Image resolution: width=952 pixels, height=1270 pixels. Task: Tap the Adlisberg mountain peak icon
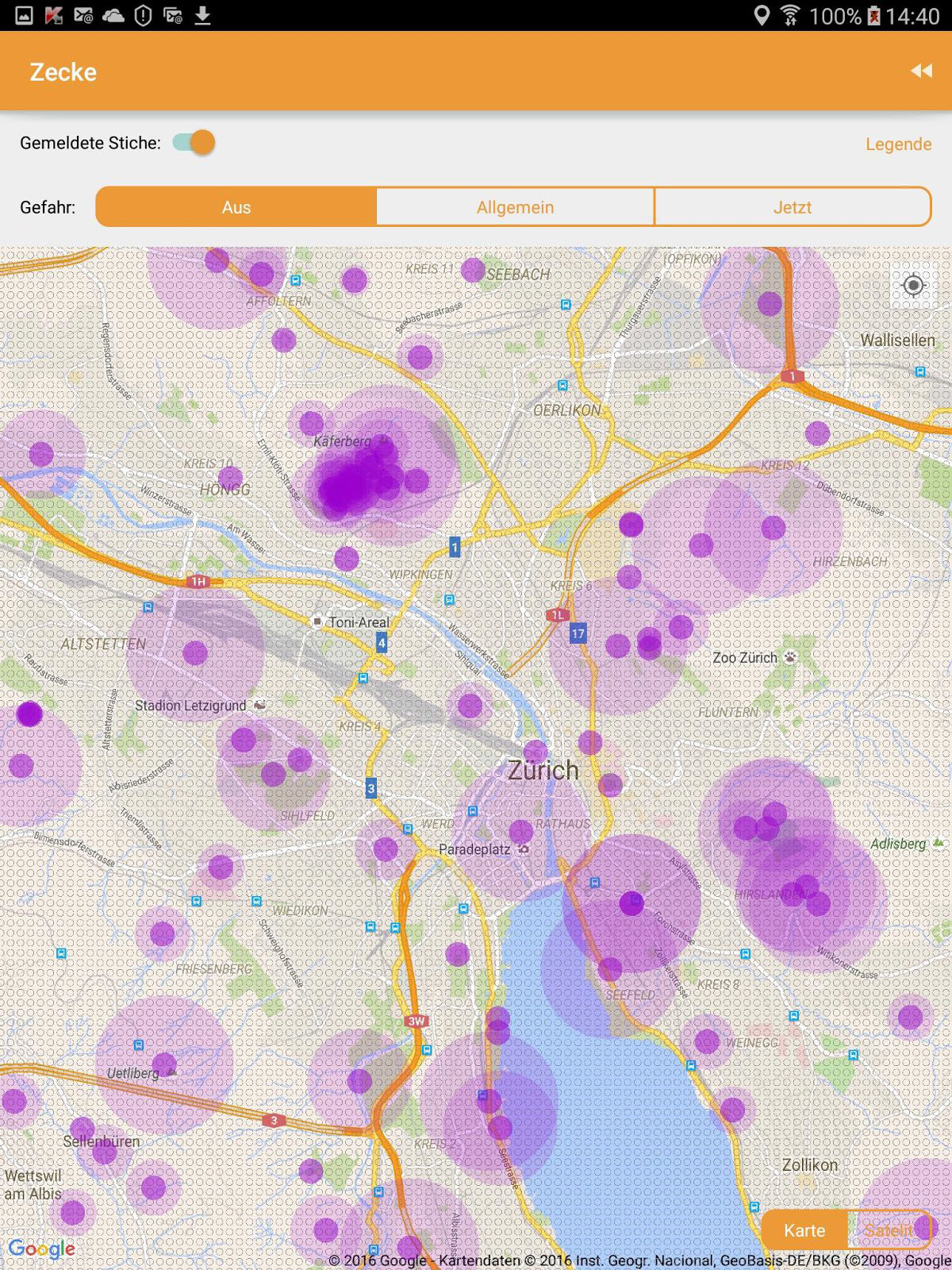click(939, 843)
